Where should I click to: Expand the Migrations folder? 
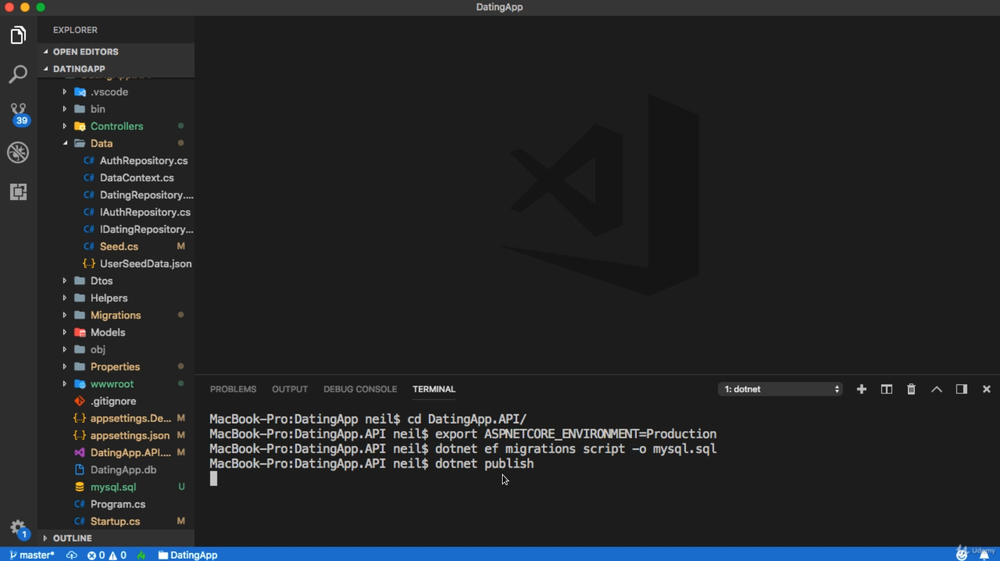tap(116, 315)
